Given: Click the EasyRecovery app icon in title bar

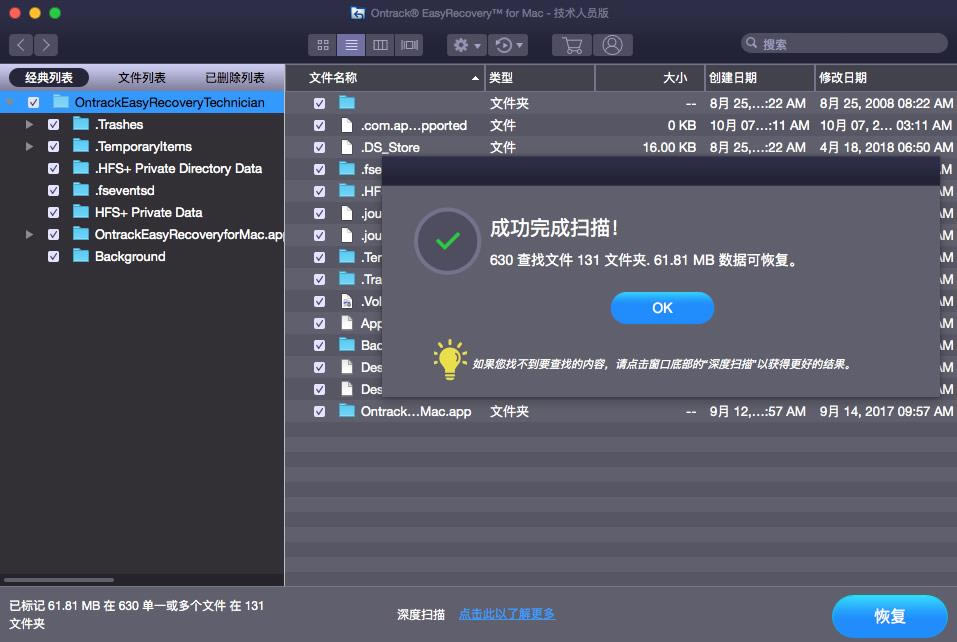Looking at the screenshot, I should pos(358,13).
